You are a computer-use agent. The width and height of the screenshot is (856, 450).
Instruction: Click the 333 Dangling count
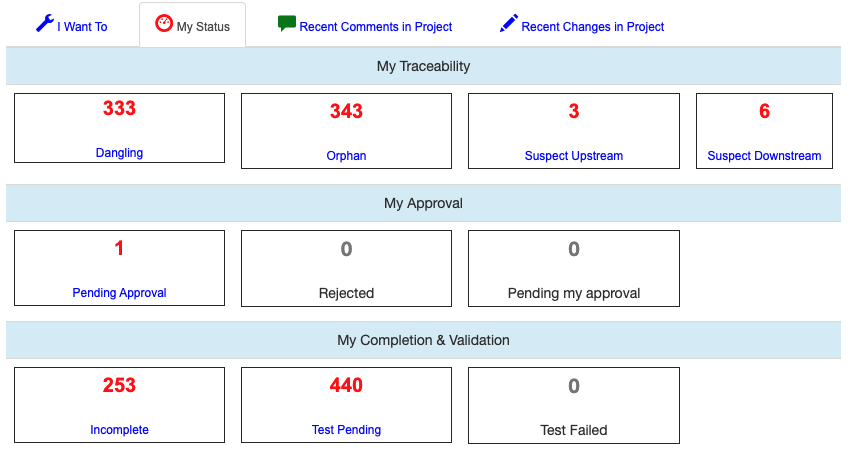(119, 109)
